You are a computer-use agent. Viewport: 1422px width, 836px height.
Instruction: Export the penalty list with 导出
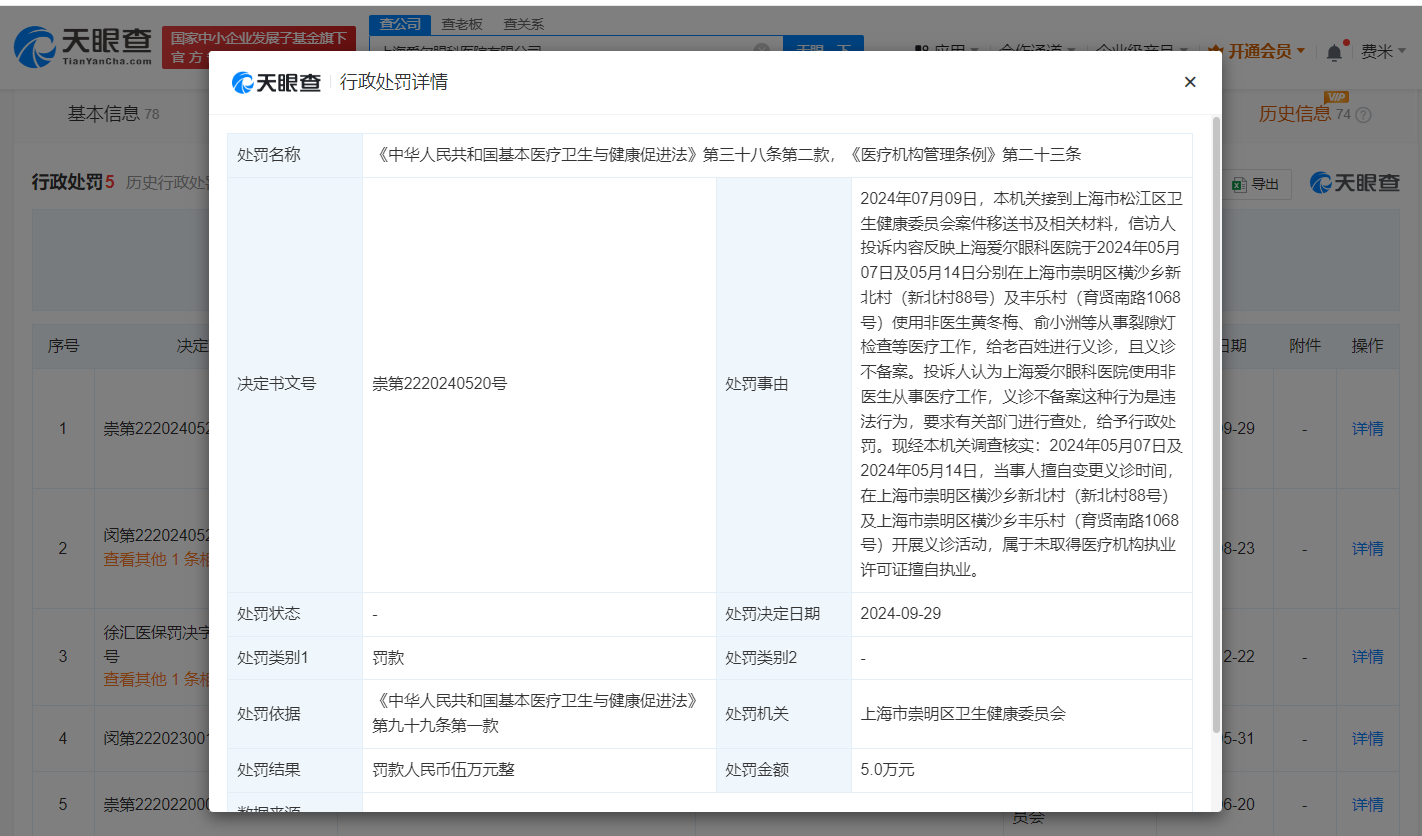[x=1255, y=184]
